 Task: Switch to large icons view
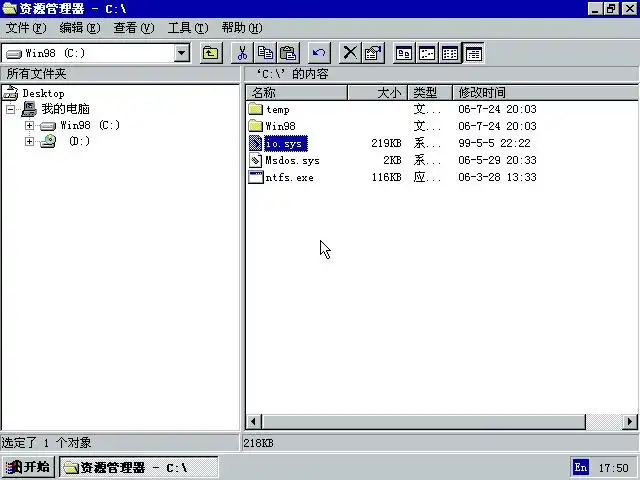coord(404,53)
